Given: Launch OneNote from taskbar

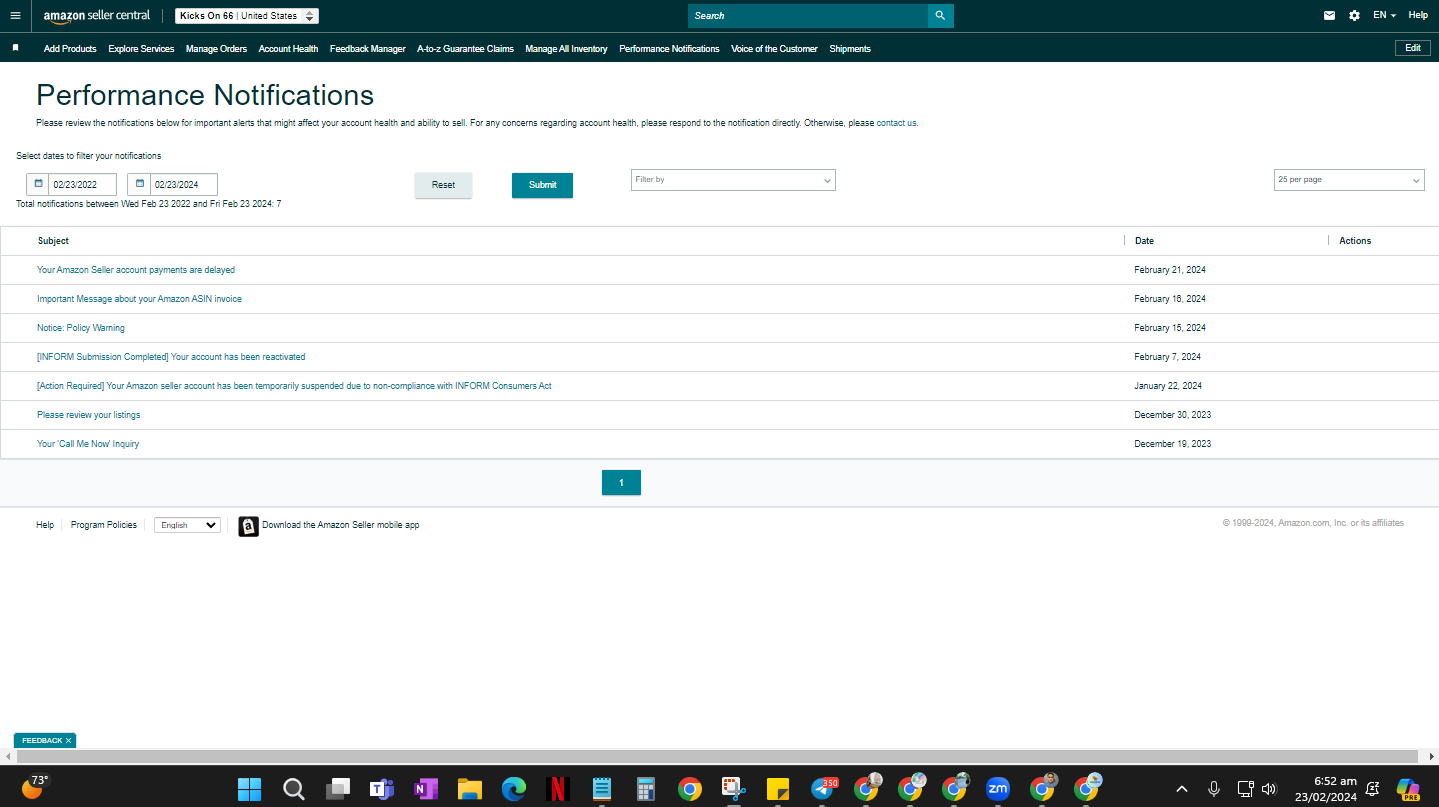Looking at the screenshot, I should tap(426, 789).
